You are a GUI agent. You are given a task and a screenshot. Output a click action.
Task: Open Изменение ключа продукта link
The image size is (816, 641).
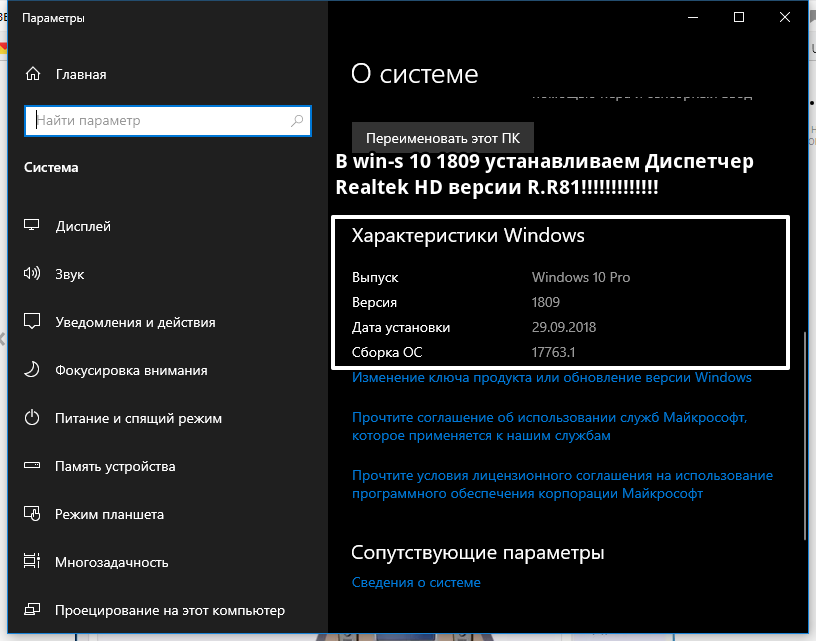coord(552,378)
